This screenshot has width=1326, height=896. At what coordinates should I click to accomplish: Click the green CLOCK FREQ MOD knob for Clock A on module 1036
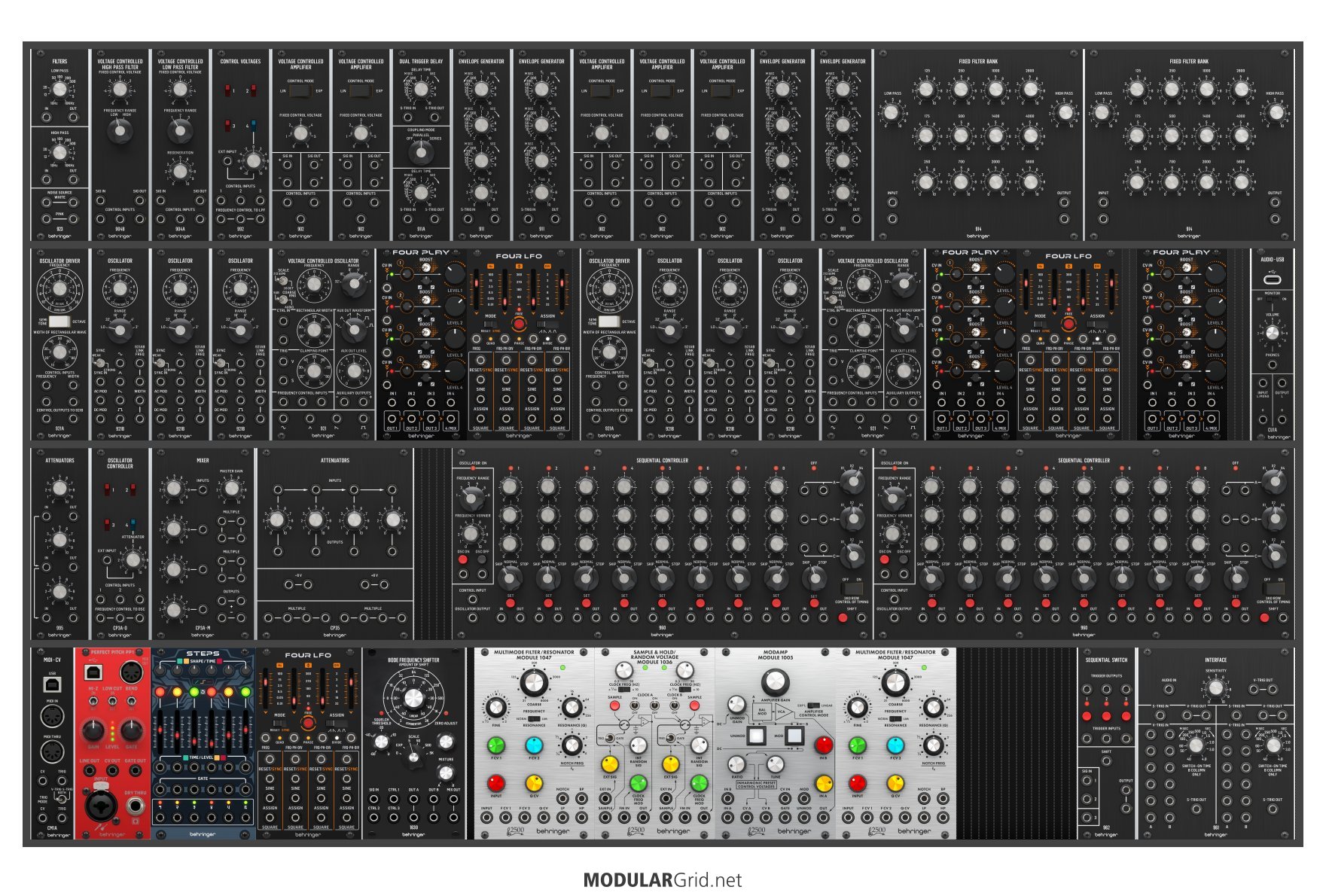pos(639,784)
